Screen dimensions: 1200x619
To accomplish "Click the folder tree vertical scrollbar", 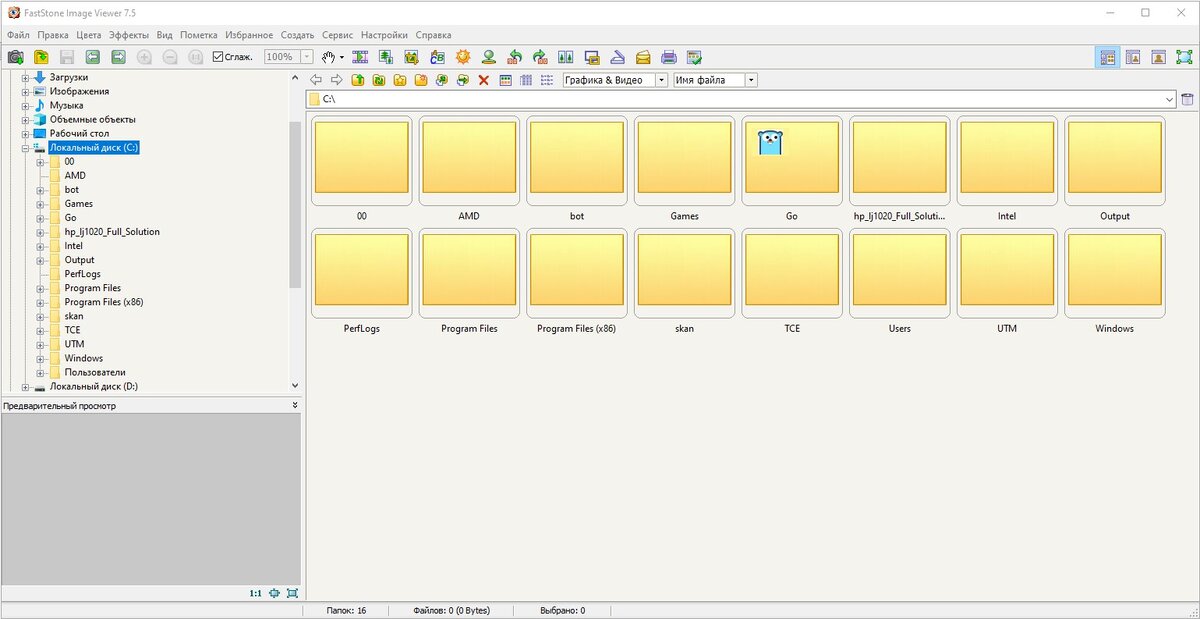I will [294, 204].
